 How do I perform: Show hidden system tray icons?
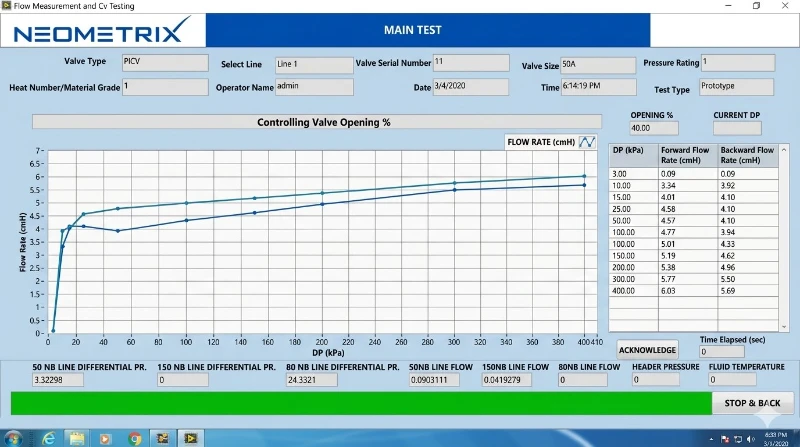click(x=711, y=439)
